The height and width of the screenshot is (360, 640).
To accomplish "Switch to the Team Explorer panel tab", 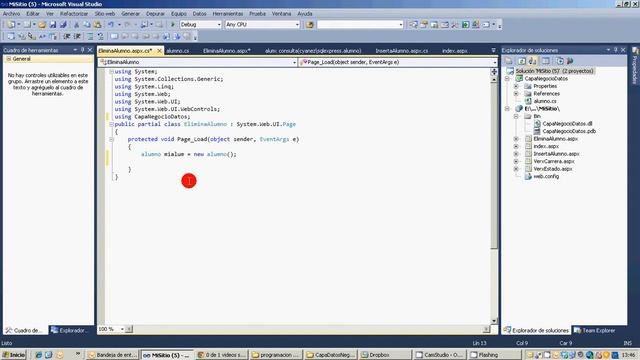I will point(594,330).
